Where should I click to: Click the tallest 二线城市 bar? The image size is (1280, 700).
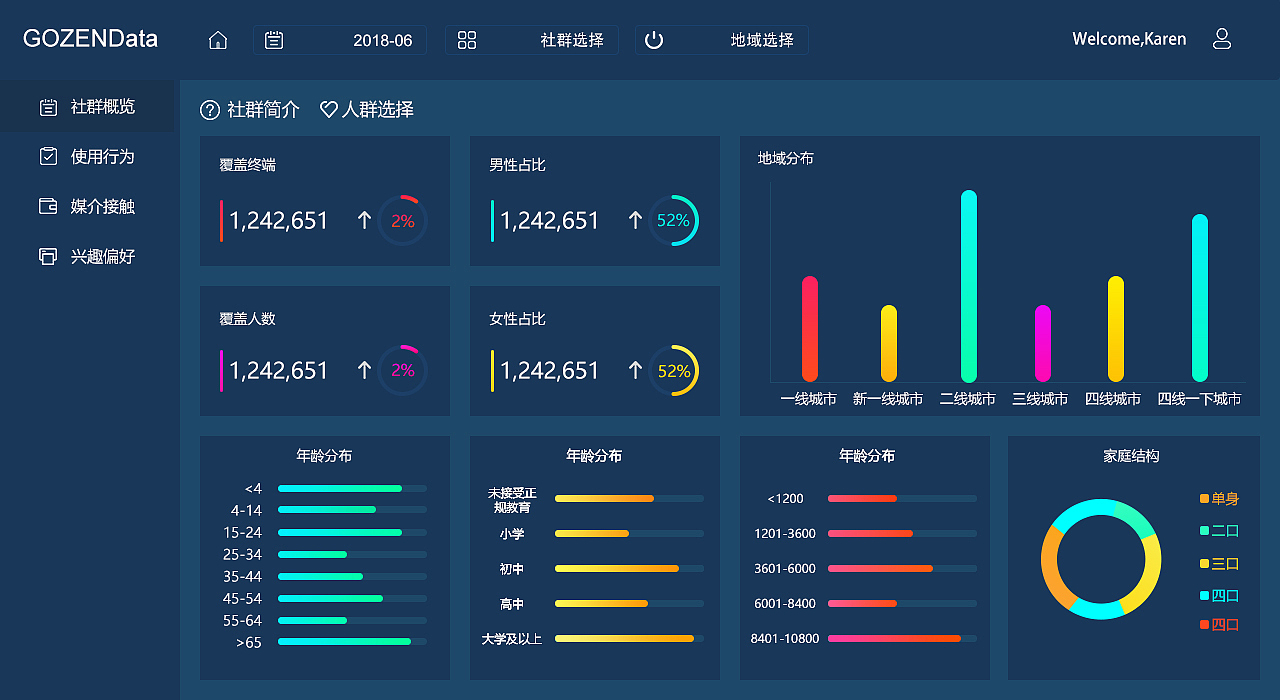click(x=969, y=286)
